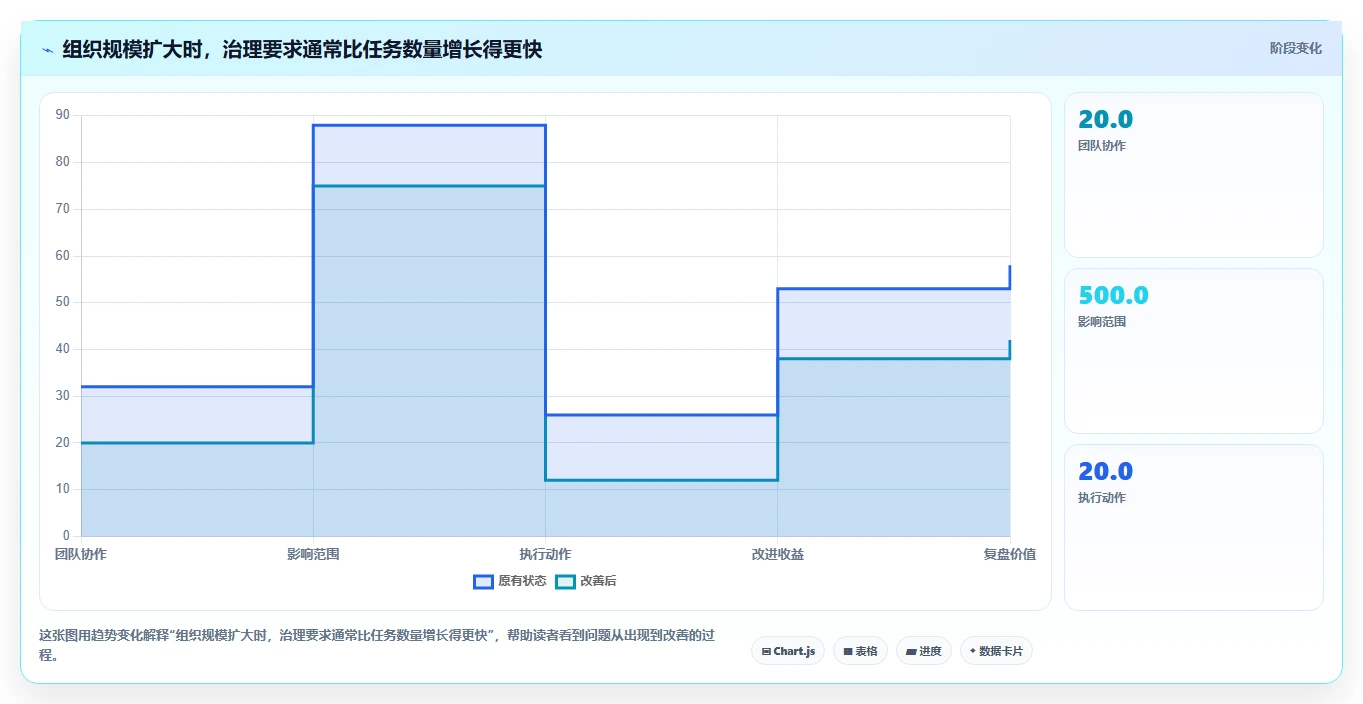Select the Chart.js tag
1363x704 pixels.
point(788,651)
